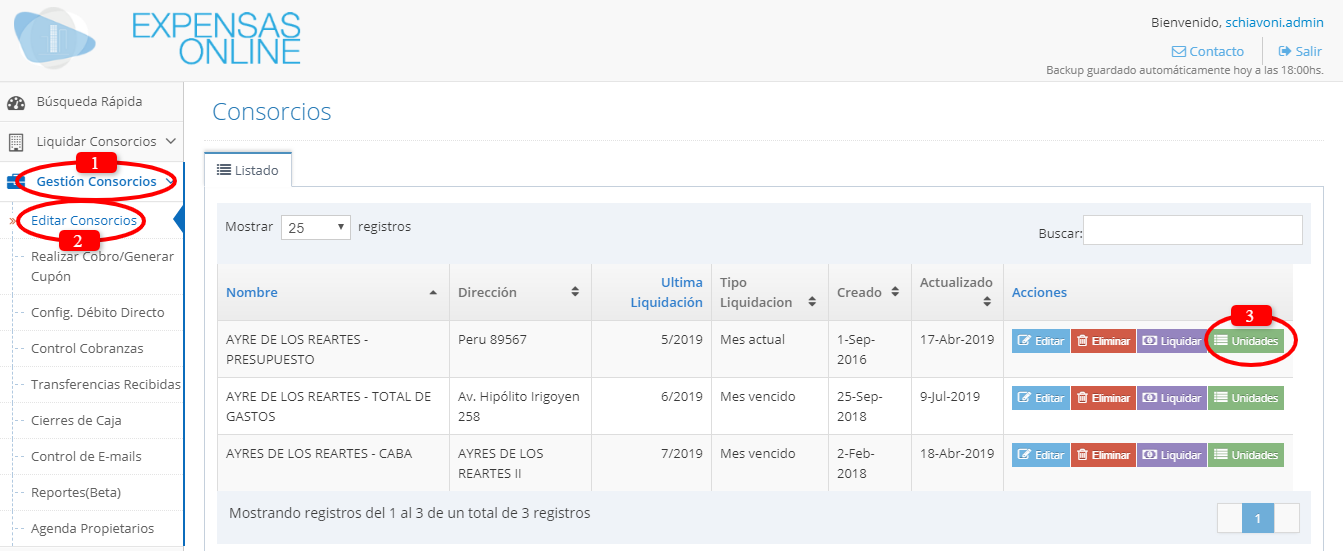Open Cierres de Caja menu item
The height and width of the screenshot is (551, 1343).
78,421
